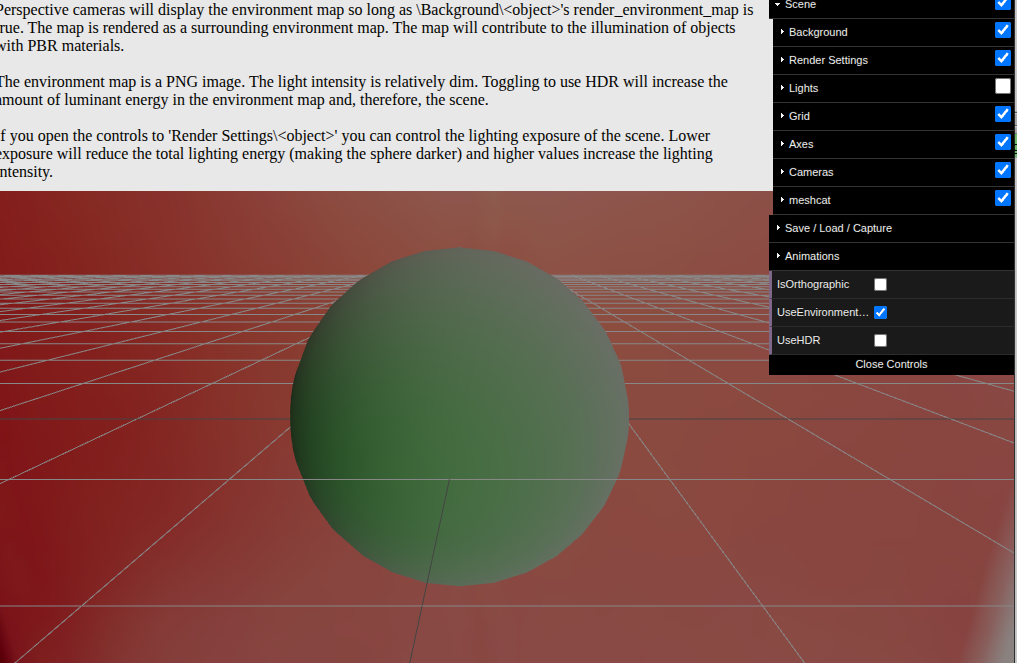Click the Close Controls button
The width and height of the screenshot is (1017, 663).
pyautogui.click(x=891, y=364)
